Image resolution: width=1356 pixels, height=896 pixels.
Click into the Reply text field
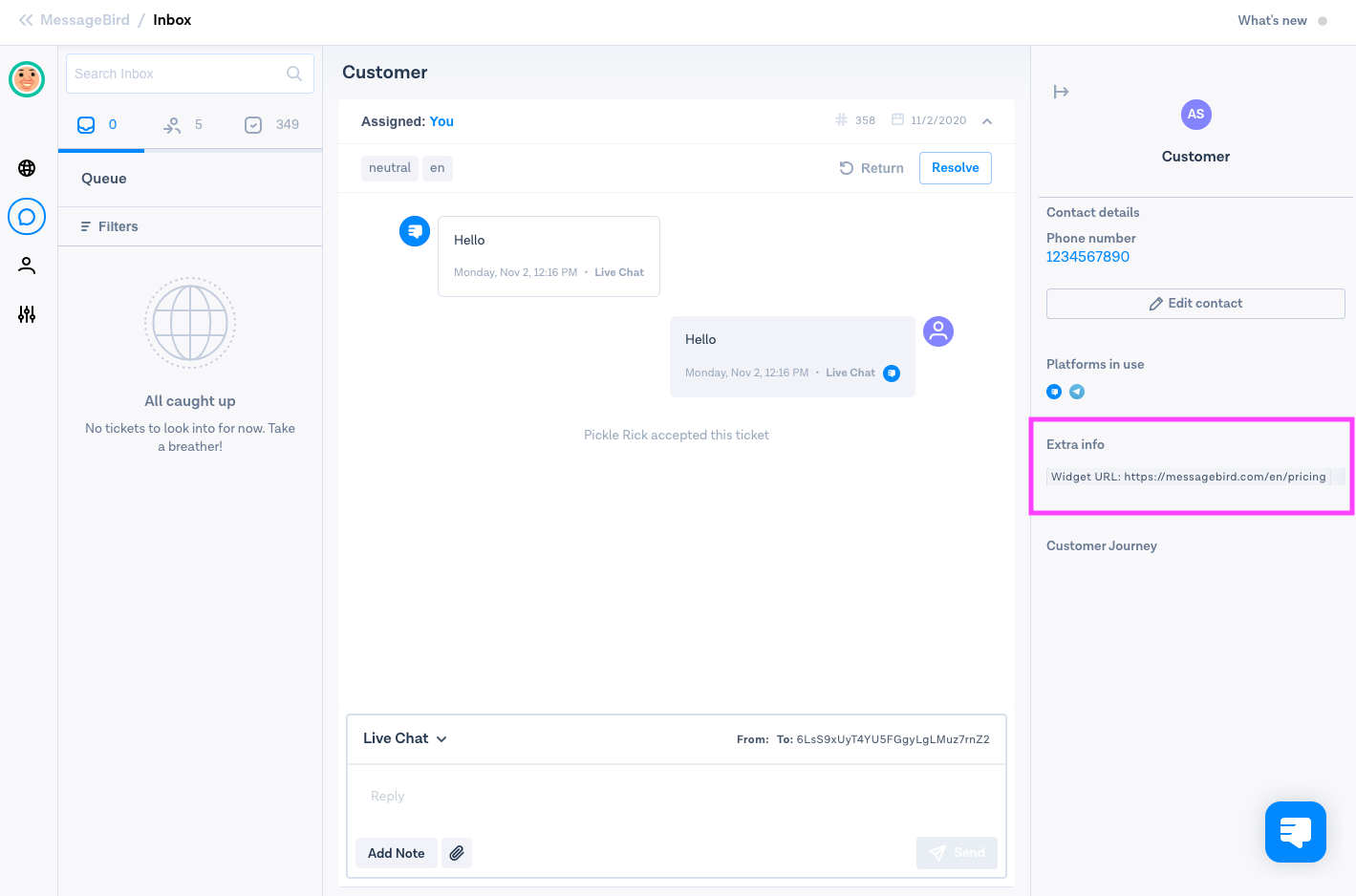(x=675, y=796)
